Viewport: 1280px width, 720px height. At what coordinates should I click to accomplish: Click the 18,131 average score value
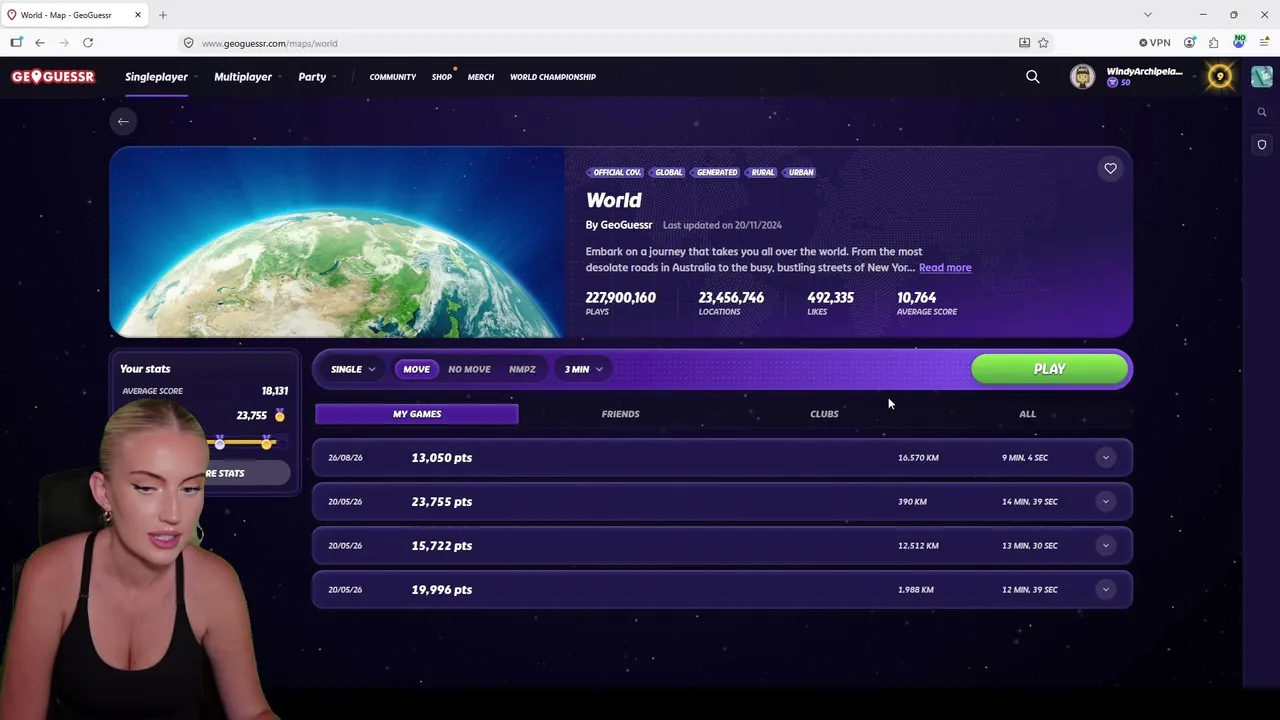tap(274, 391)
